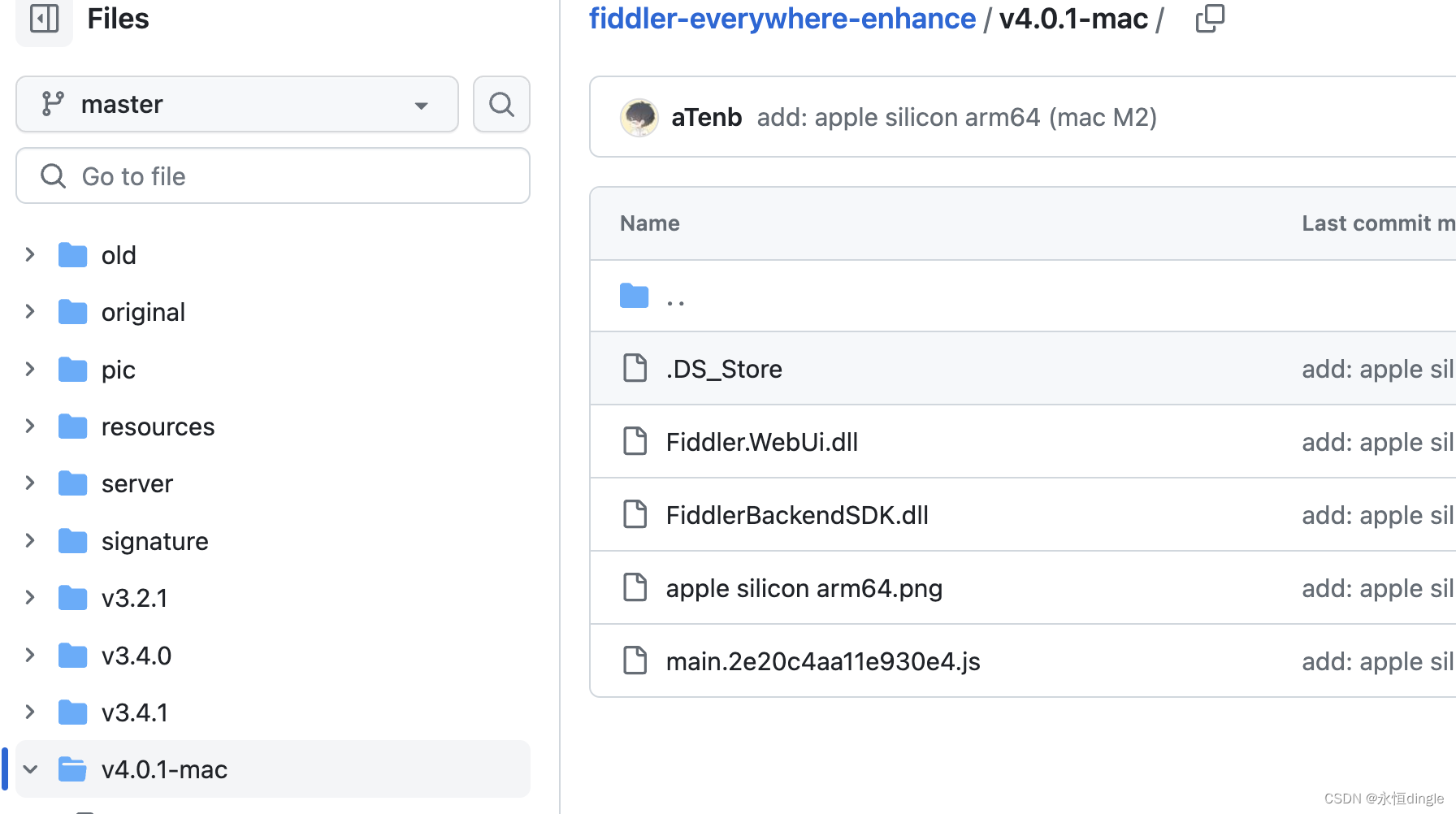The image size is (1456, 814).
Task: Open commit message for apple silicon arm64.png row
Action: click(x=1378, y=588)
